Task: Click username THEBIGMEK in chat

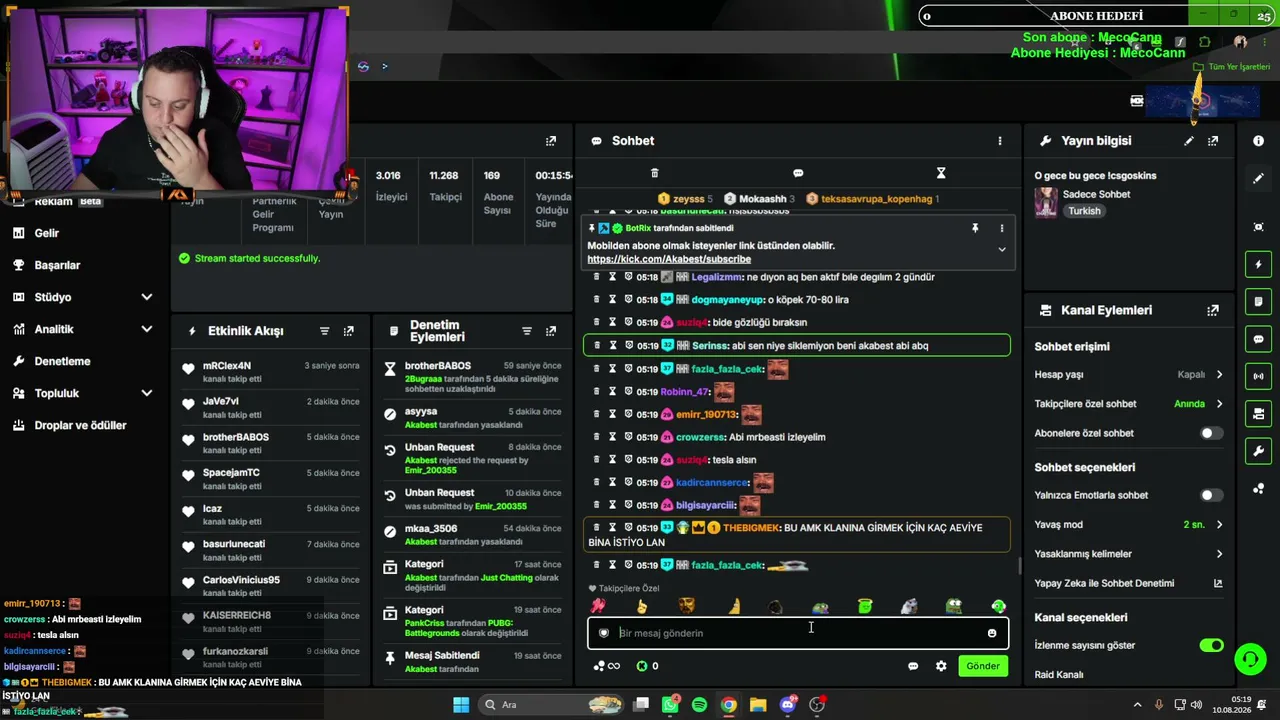Action: tap(752, 528)
